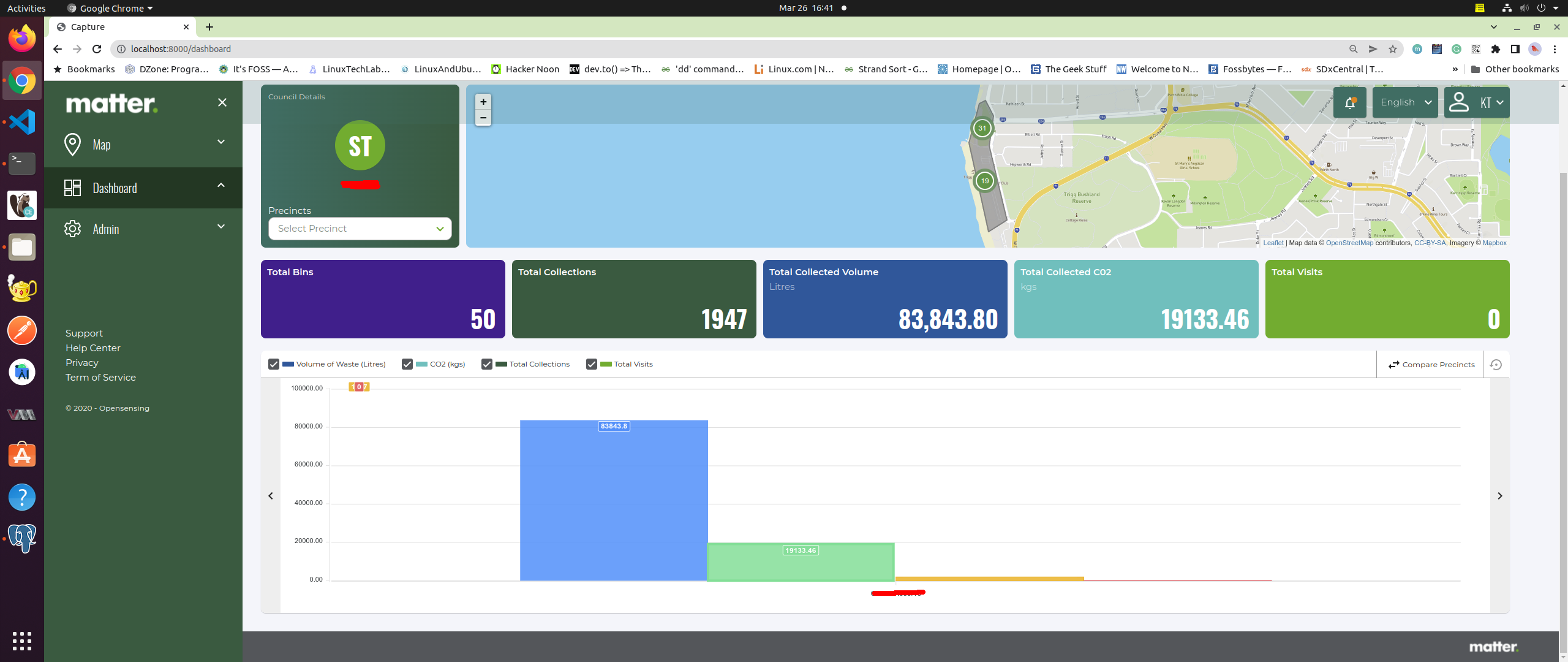The height and width of the screenshot is (662, 1568).
Task: Open the English language dropdown
Action: tap(1406, 102)
